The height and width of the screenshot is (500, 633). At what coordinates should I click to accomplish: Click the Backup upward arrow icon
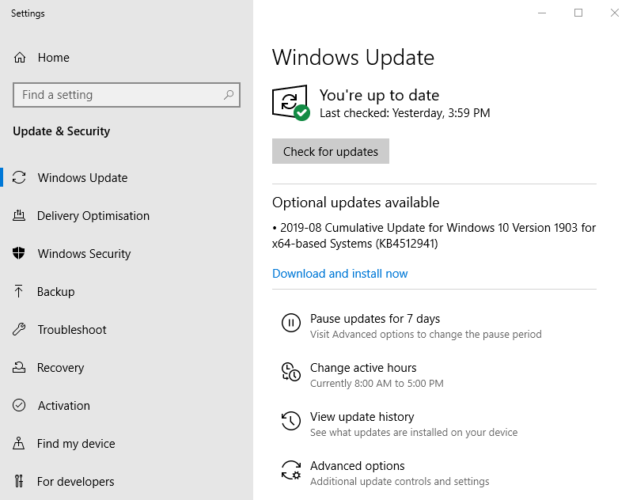(x=19, y=291)
